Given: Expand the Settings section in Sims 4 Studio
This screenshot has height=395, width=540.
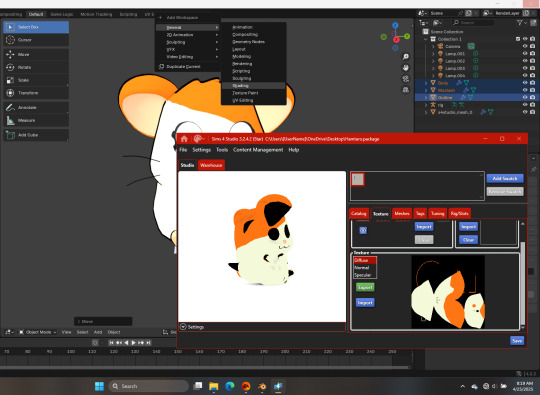Looking at the screenshot, I should click(x=183, y=327).
